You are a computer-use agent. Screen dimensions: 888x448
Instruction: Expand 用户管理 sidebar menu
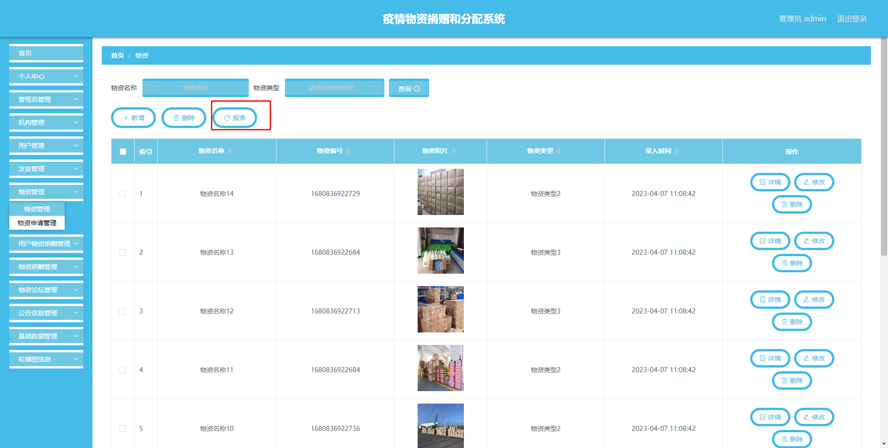coord(46,146)
